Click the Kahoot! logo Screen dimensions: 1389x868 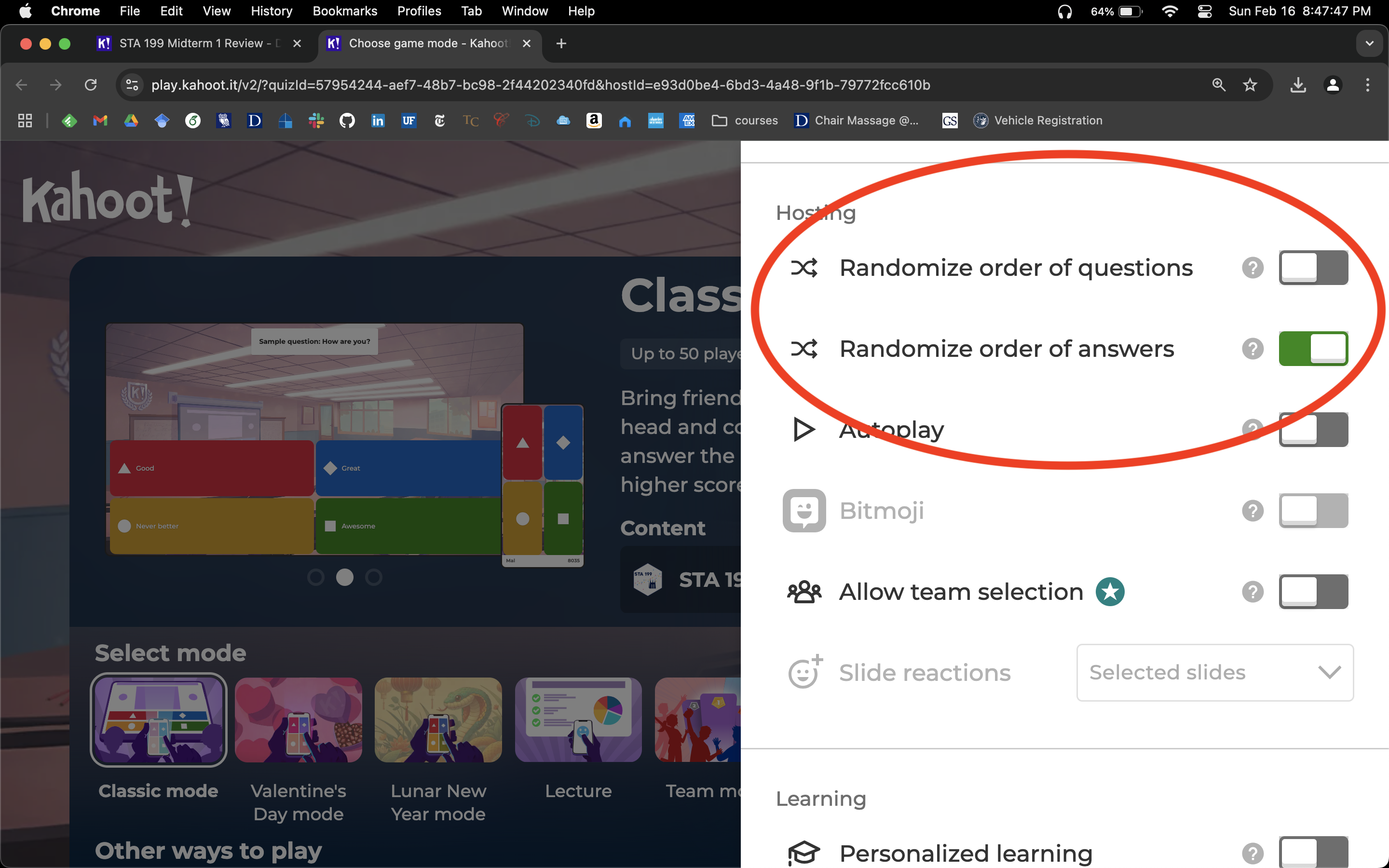click(108, 199)
